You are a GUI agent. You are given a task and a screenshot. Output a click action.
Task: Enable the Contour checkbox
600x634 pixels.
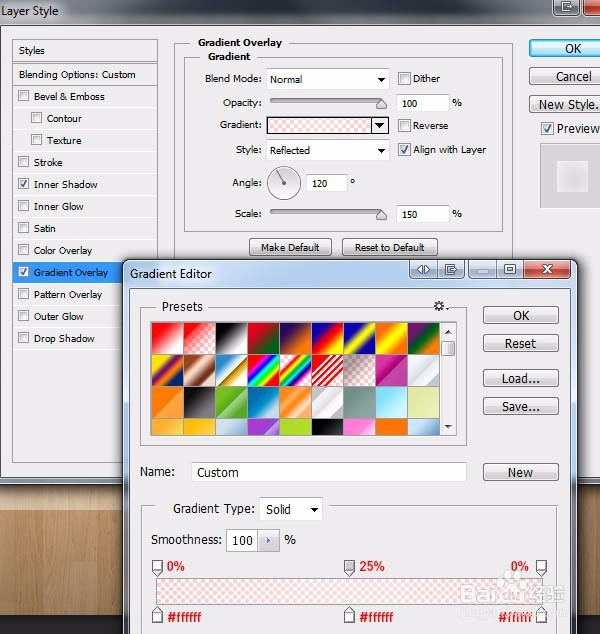36,118
